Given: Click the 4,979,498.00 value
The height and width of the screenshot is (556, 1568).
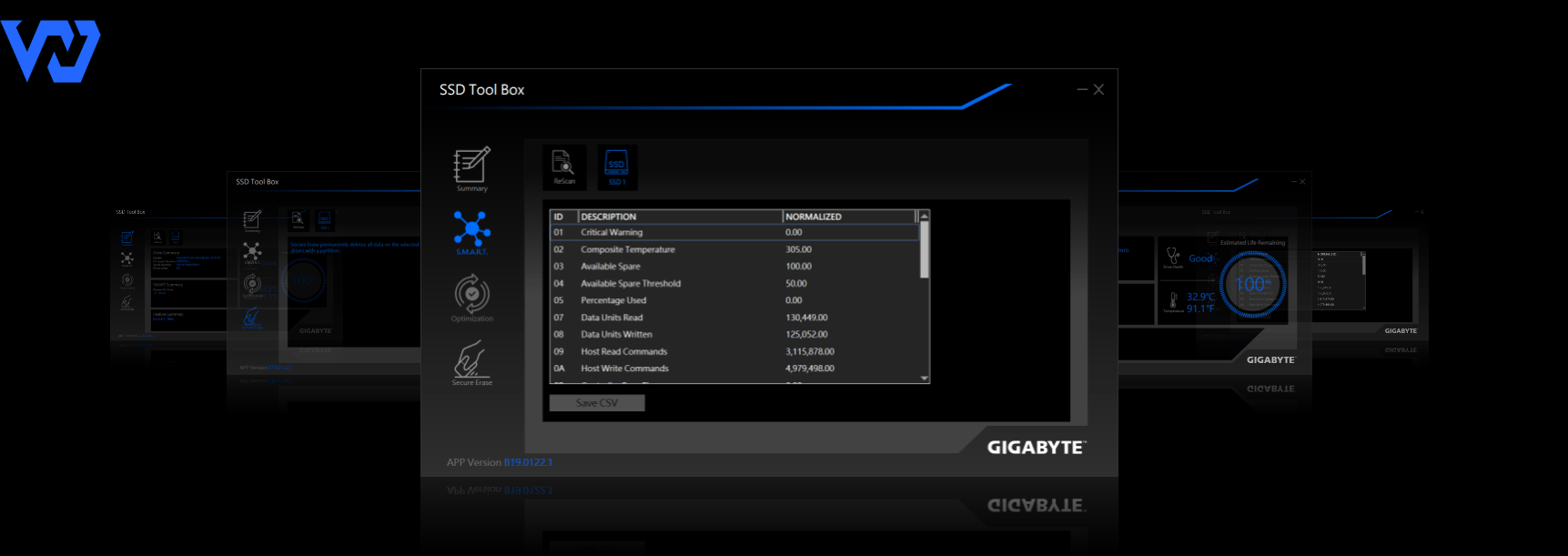Looking at the screenshot, I should (x=810, y=369).
